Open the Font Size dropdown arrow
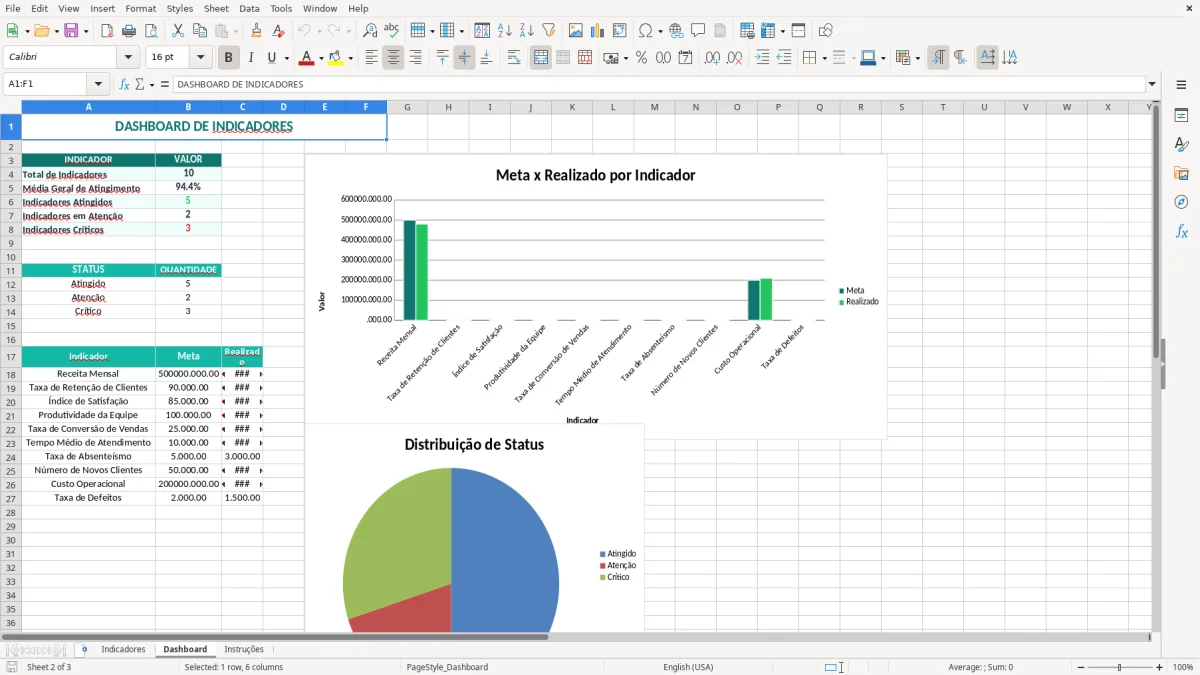Viewport: 1200px width, 675px height. 201,58
